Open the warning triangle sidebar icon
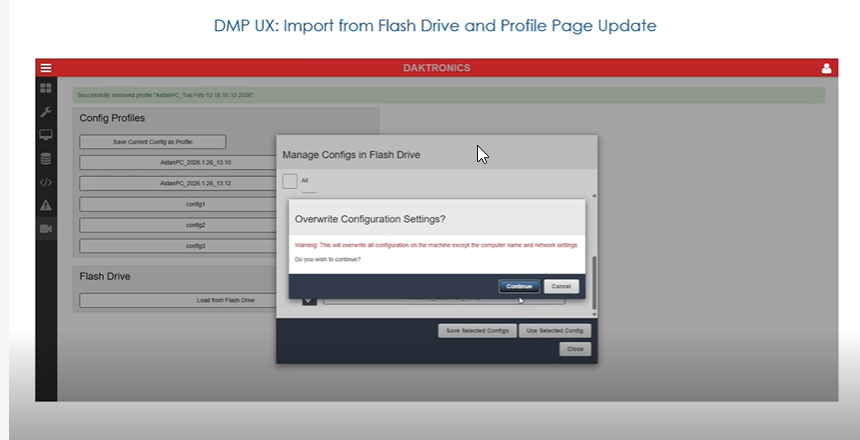Image resolution: width=860 pixels, height=440 pixels. (x=46, y=205)
